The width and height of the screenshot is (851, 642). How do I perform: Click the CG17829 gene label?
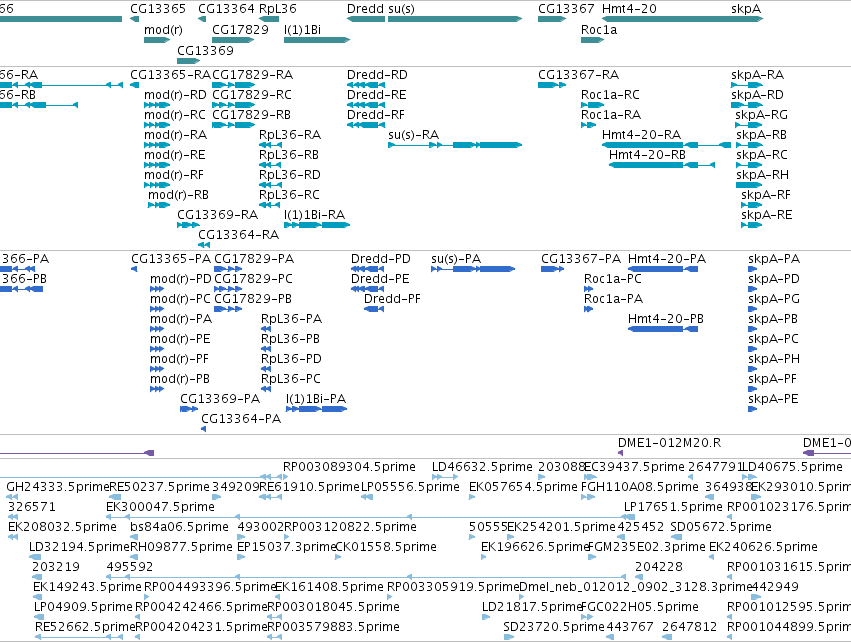240,29
